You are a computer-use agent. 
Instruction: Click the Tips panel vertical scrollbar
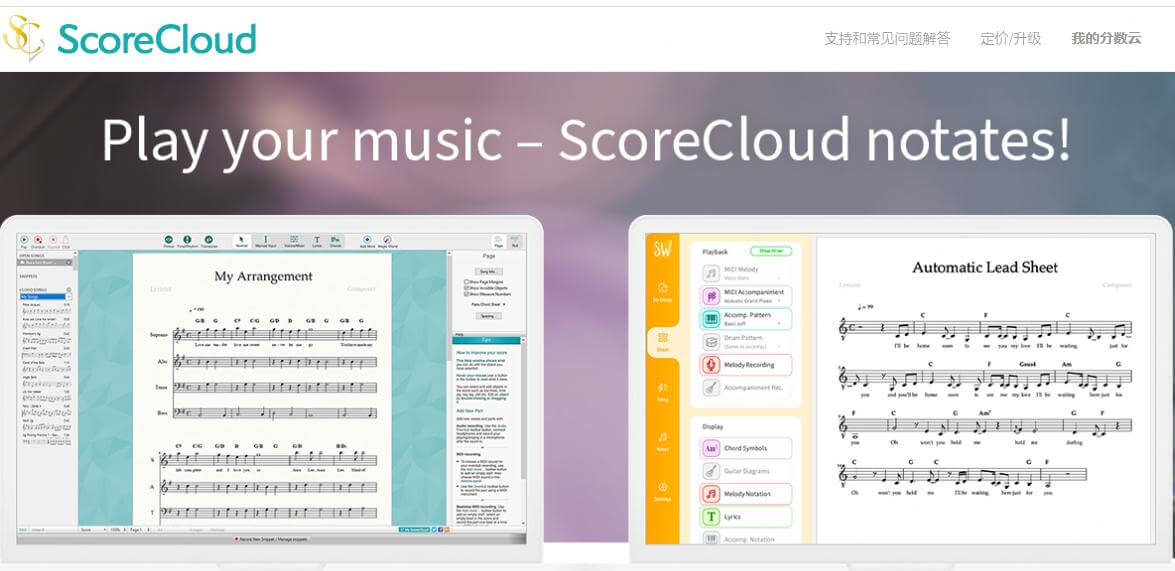pos(523,433)
